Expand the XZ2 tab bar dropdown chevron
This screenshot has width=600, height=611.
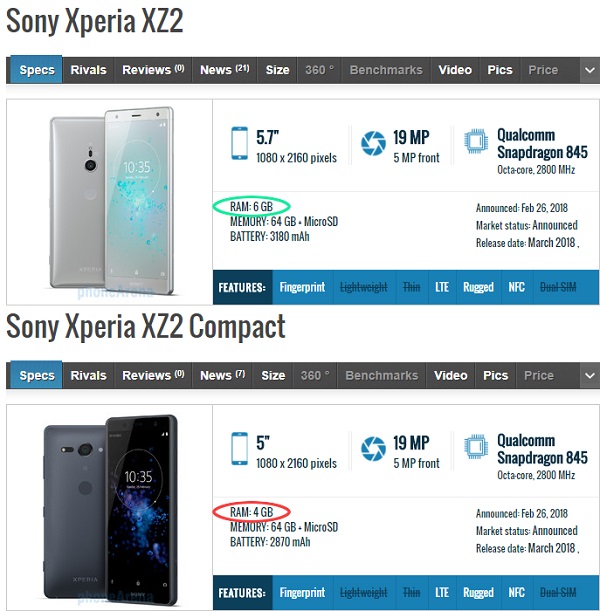point(590,70)
